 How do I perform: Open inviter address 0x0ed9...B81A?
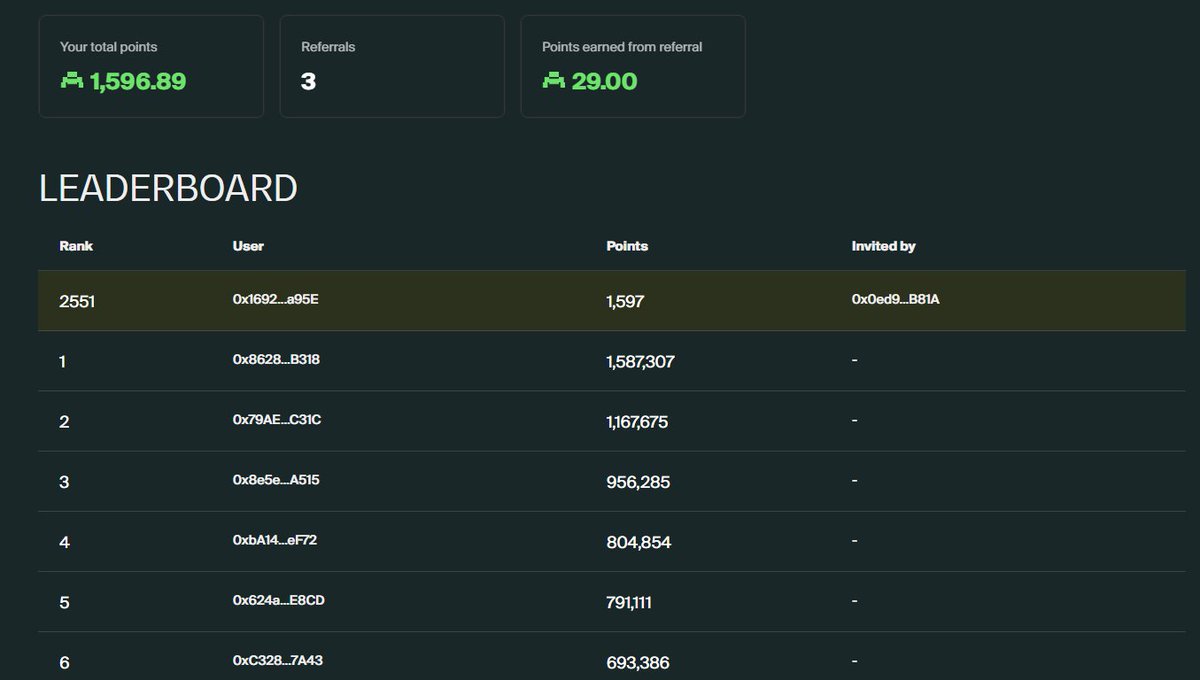point(895,299)
